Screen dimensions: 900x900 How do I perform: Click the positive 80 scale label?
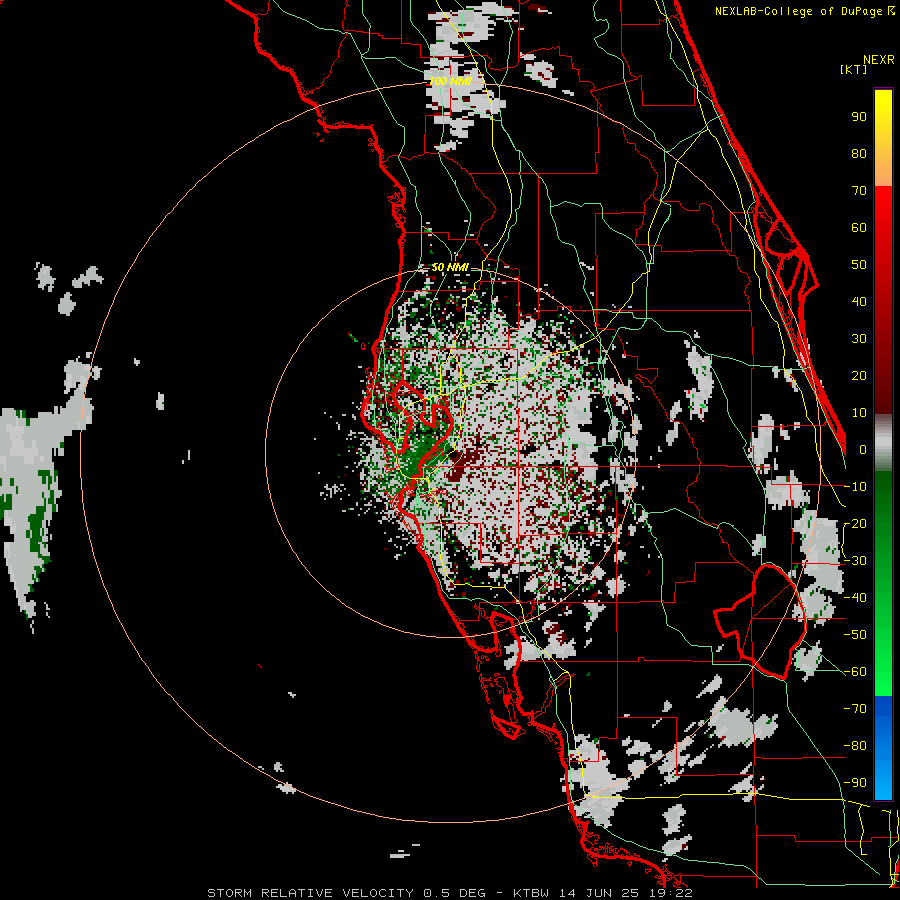tap(859, 154)
